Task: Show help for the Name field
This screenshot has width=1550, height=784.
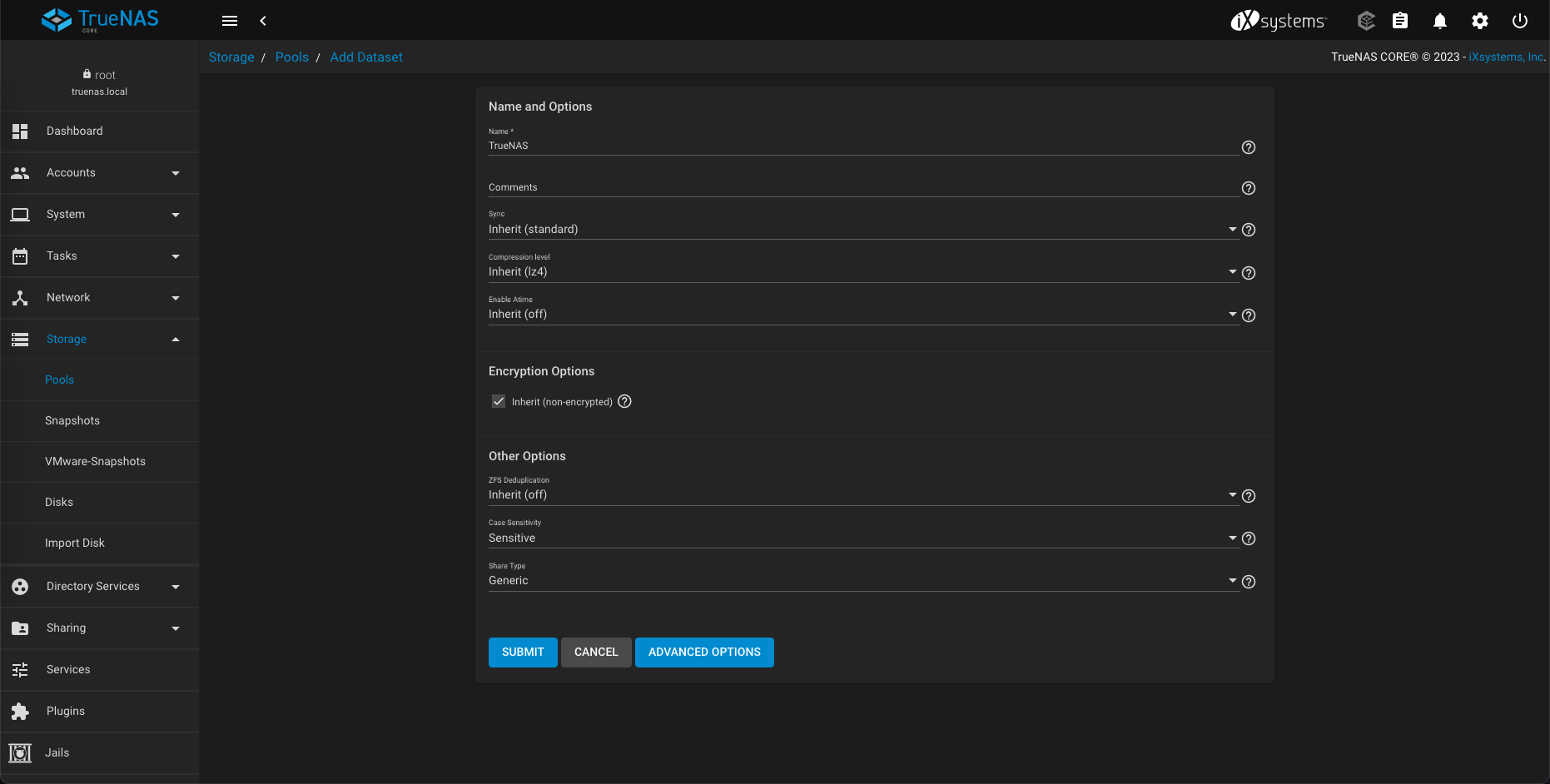Action: coord(1248,147)
